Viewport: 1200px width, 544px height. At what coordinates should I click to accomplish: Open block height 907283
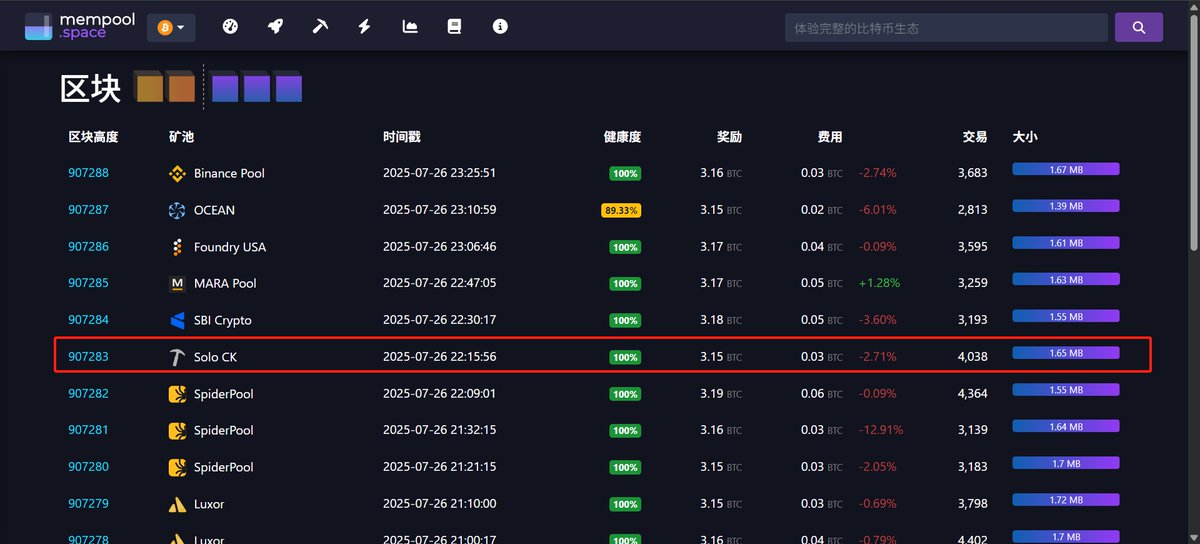(x=88, y=357)
